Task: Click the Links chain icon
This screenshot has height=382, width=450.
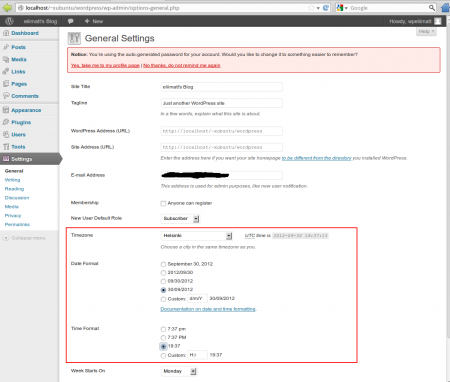Action: (6, 71)
